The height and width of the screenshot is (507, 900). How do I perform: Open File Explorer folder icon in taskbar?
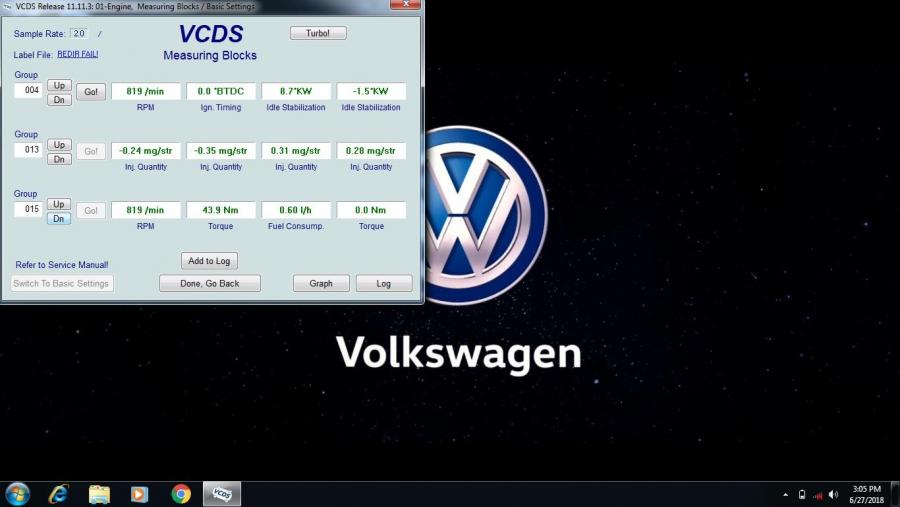click(99, 494)
